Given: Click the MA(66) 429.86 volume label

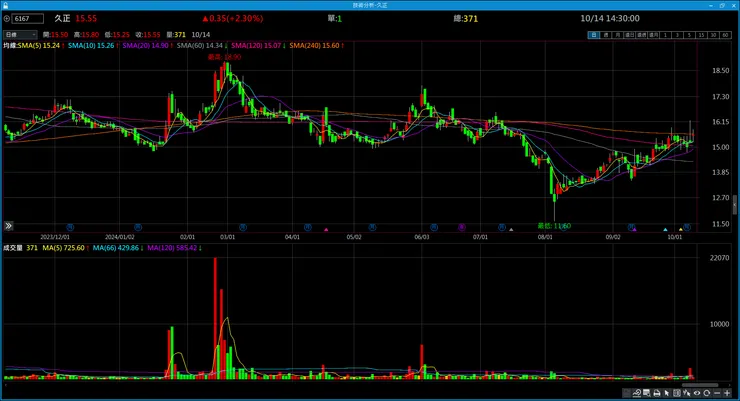Looking at the screenshot, I should click(x=116, y=248).
